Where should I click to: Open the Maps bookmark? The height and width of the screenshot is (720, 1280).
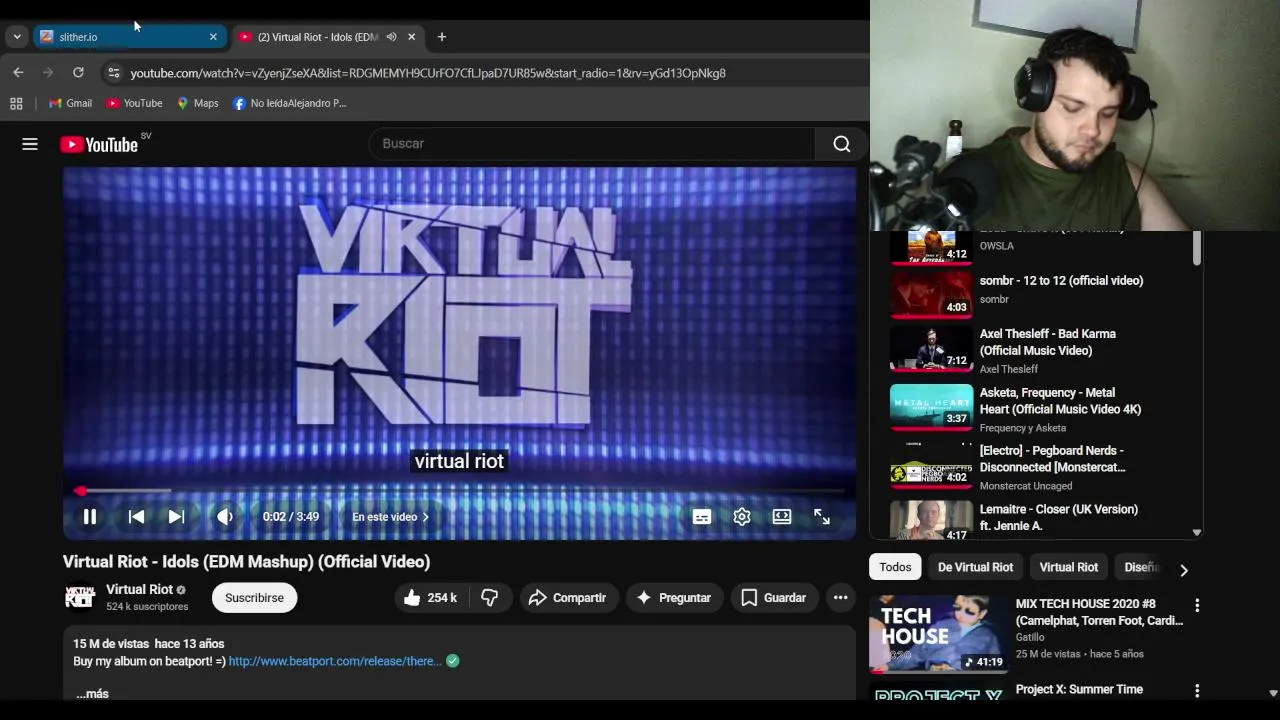(197, 103)
